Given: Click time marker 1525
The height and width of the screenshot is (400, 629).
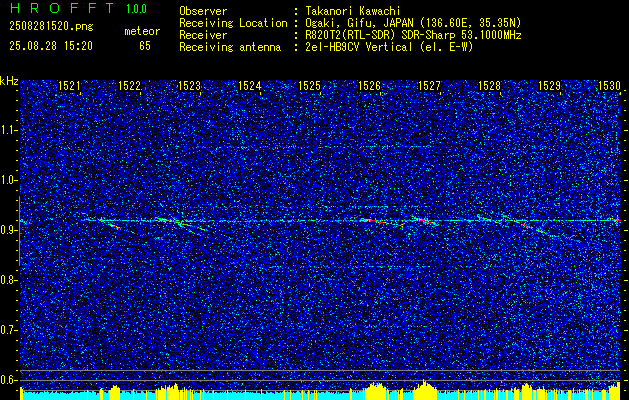Looking at the screenshot, I should 309,86.
